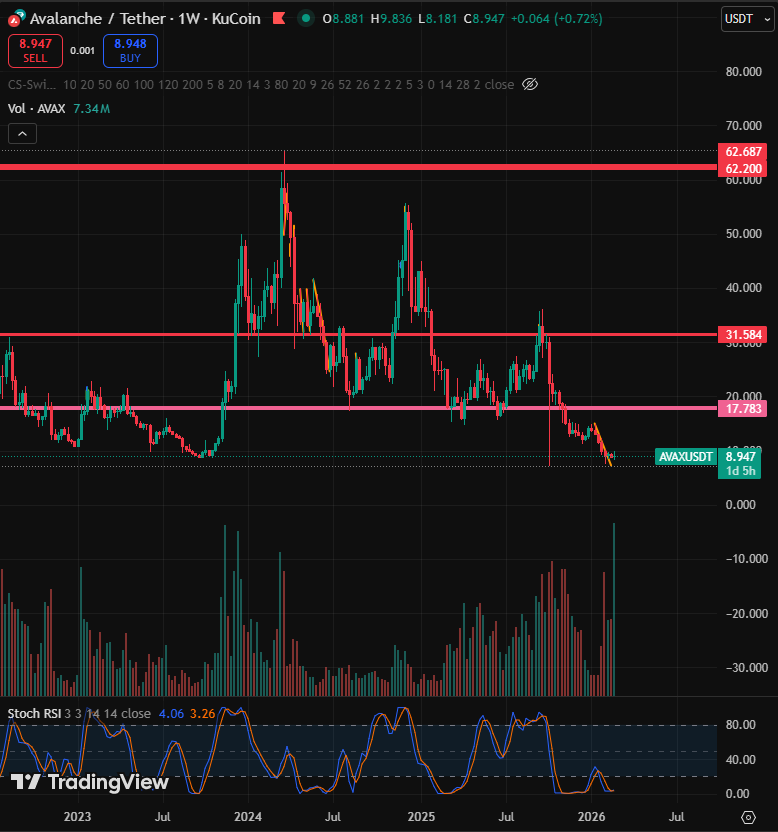
Task: Click the 2026 label on time axis
Action: (591, 817)
